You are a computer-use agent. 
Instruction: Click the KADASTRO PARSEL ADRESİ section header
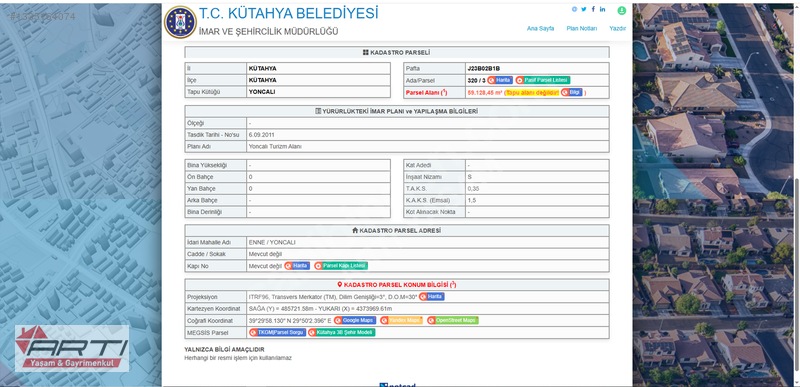(x=396, y=230)
